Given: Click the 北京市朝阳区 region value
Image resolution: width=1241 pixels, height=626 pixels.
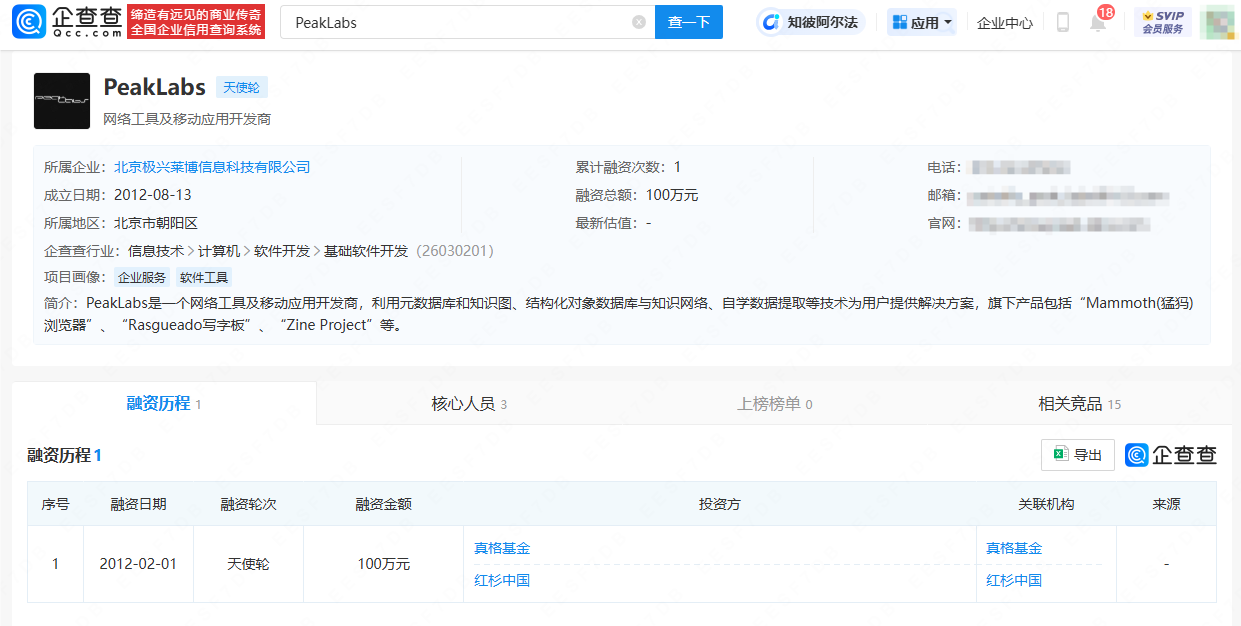Looking at the screenshot, I should [156, 223].
